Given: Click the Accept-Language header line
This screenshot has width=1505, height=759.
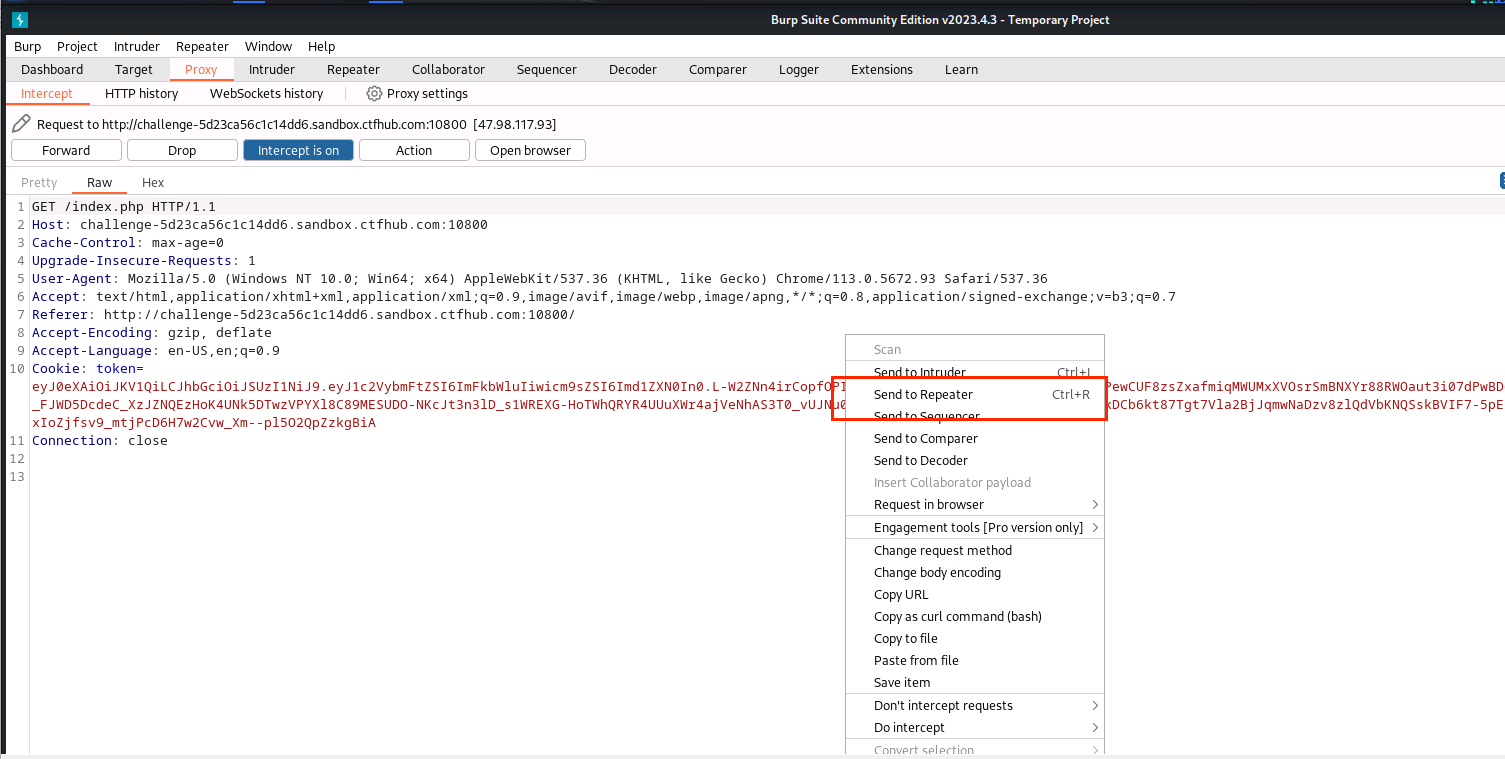Looking at the screenshot, I should [x=156, y=351].
